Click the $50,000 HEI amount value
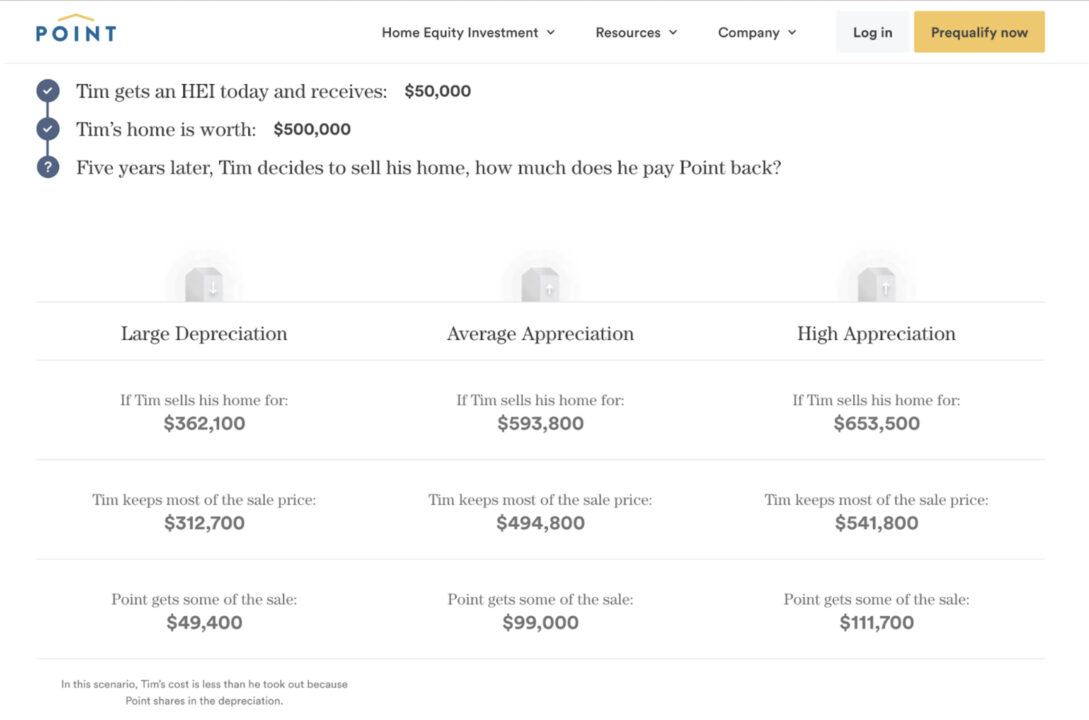 [438, 91]
